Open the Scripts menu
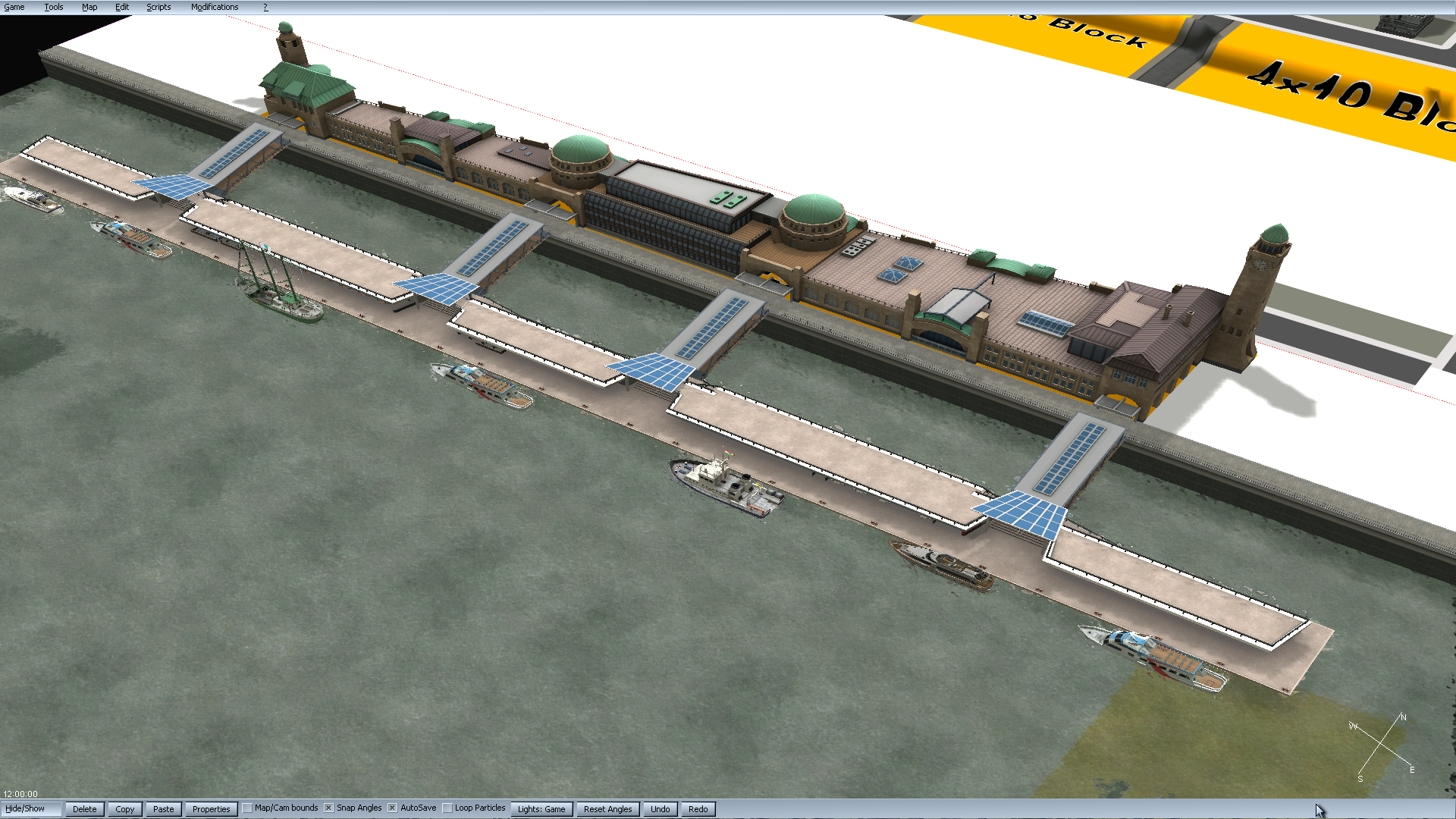The width and height of the screenshot is (1456, 819). click(158, 7)
